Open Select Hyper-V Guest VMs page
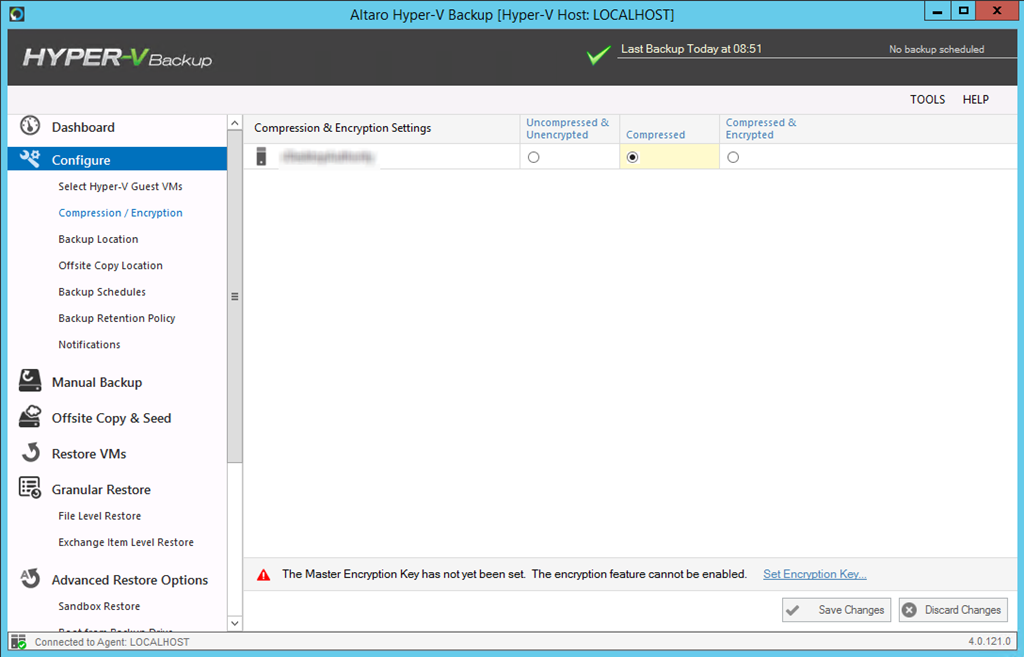The height and width of the screenshot is (657, 1024). tap(120, 186)
